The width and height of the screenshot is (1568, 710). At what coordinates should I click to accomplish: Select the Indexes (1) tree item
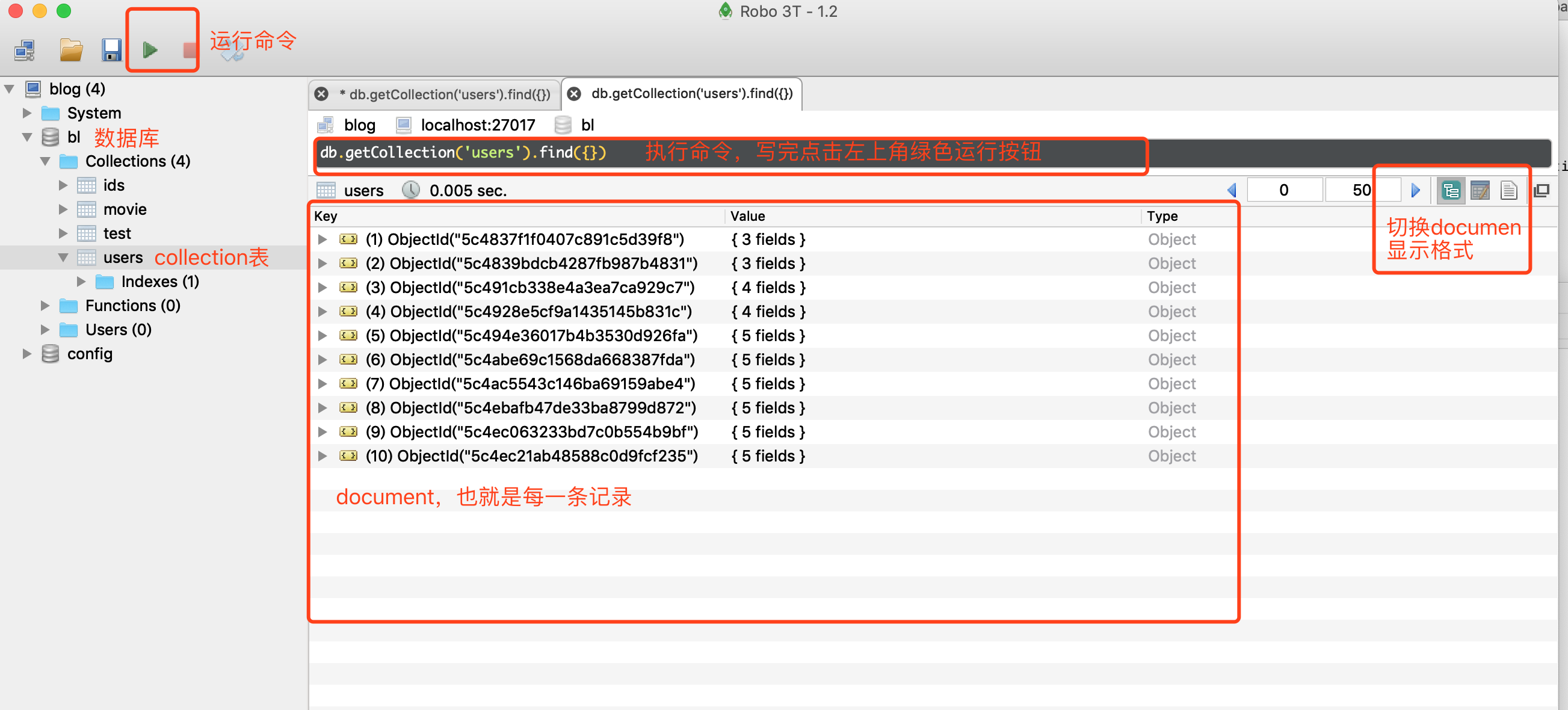click(160, 282)
